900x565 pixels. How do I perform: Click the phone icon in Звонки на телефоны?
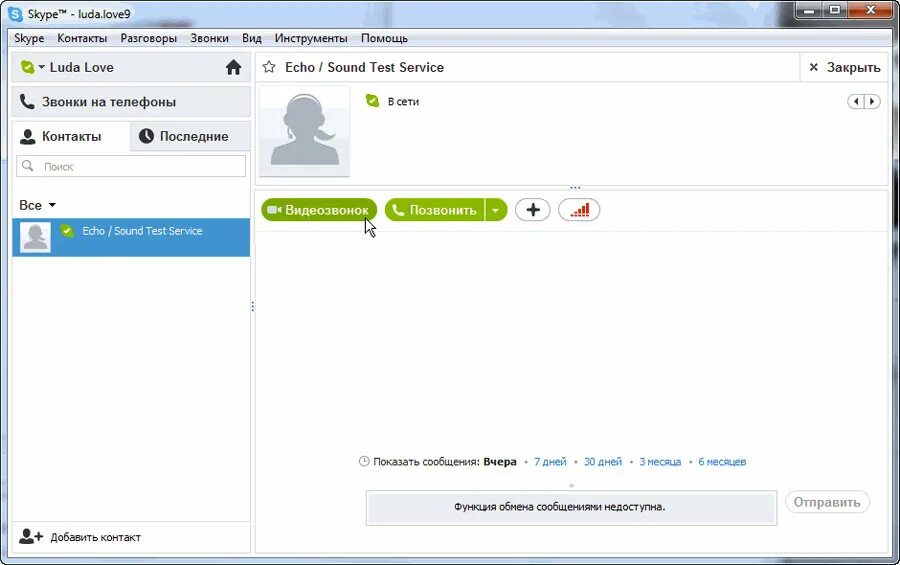click(x=27, y=102)
